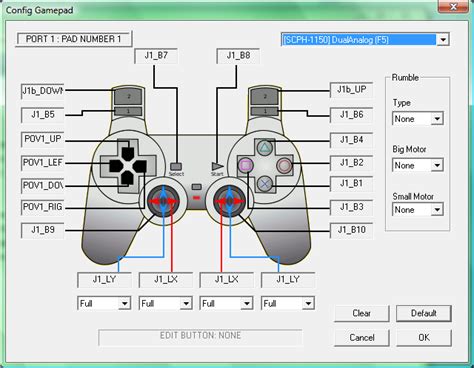Click the D-pad left arrow on gamepad
This screenshot has width=474, height=368.
click(x=116, y=166)
